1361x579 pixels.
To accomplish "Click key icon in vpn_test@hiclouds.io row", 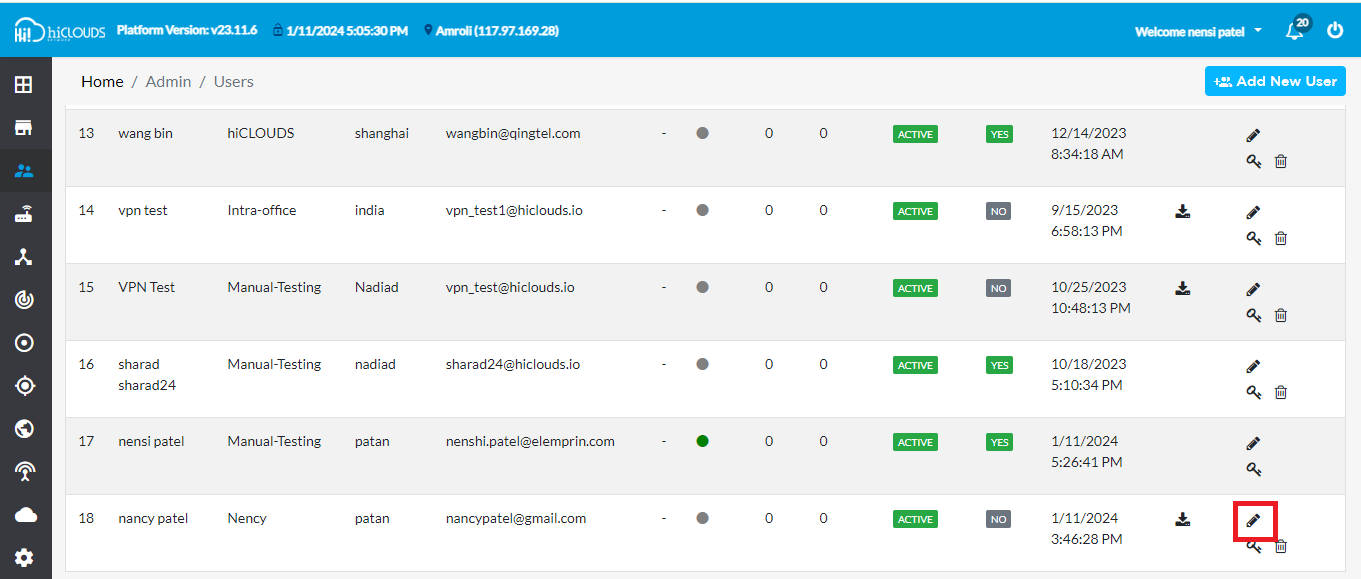I will click(1254, 315).
